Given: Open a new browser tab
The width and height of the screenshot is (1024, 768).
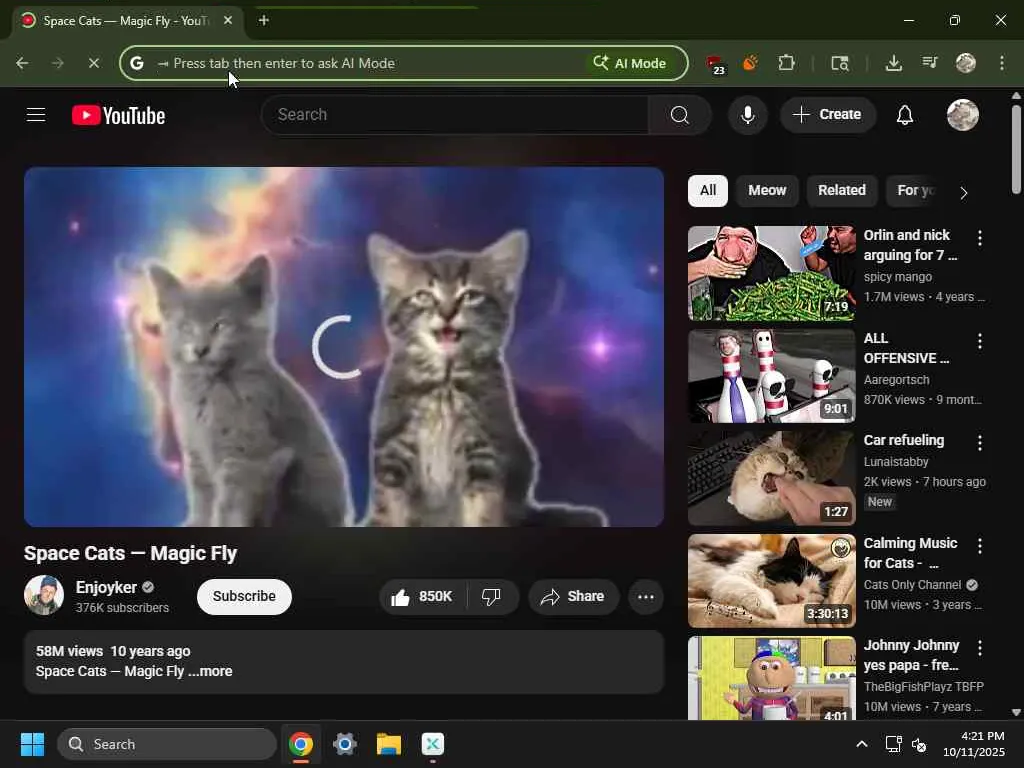Looking at the screenshot, I should [x=264, y=20].
